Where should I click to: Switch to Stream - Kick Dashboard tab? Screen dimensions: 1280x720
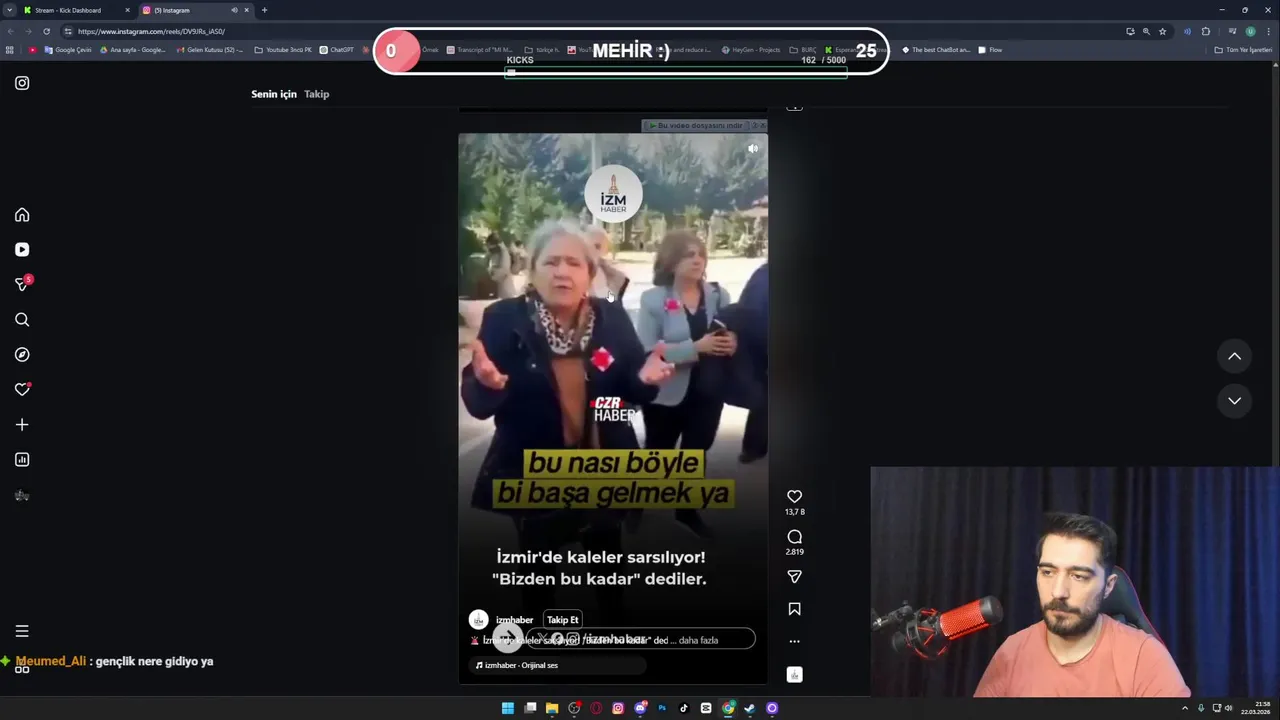point(75,10)
